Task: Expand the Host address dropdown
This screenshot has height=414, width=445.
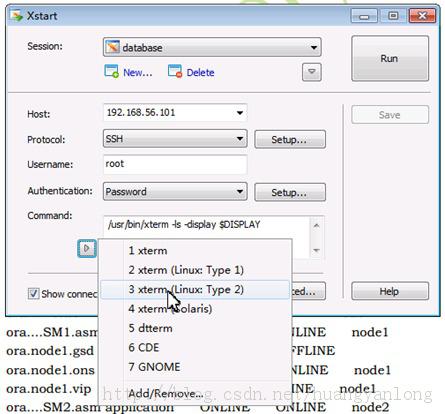Action: pyautogui.click(x=240, y=113)
